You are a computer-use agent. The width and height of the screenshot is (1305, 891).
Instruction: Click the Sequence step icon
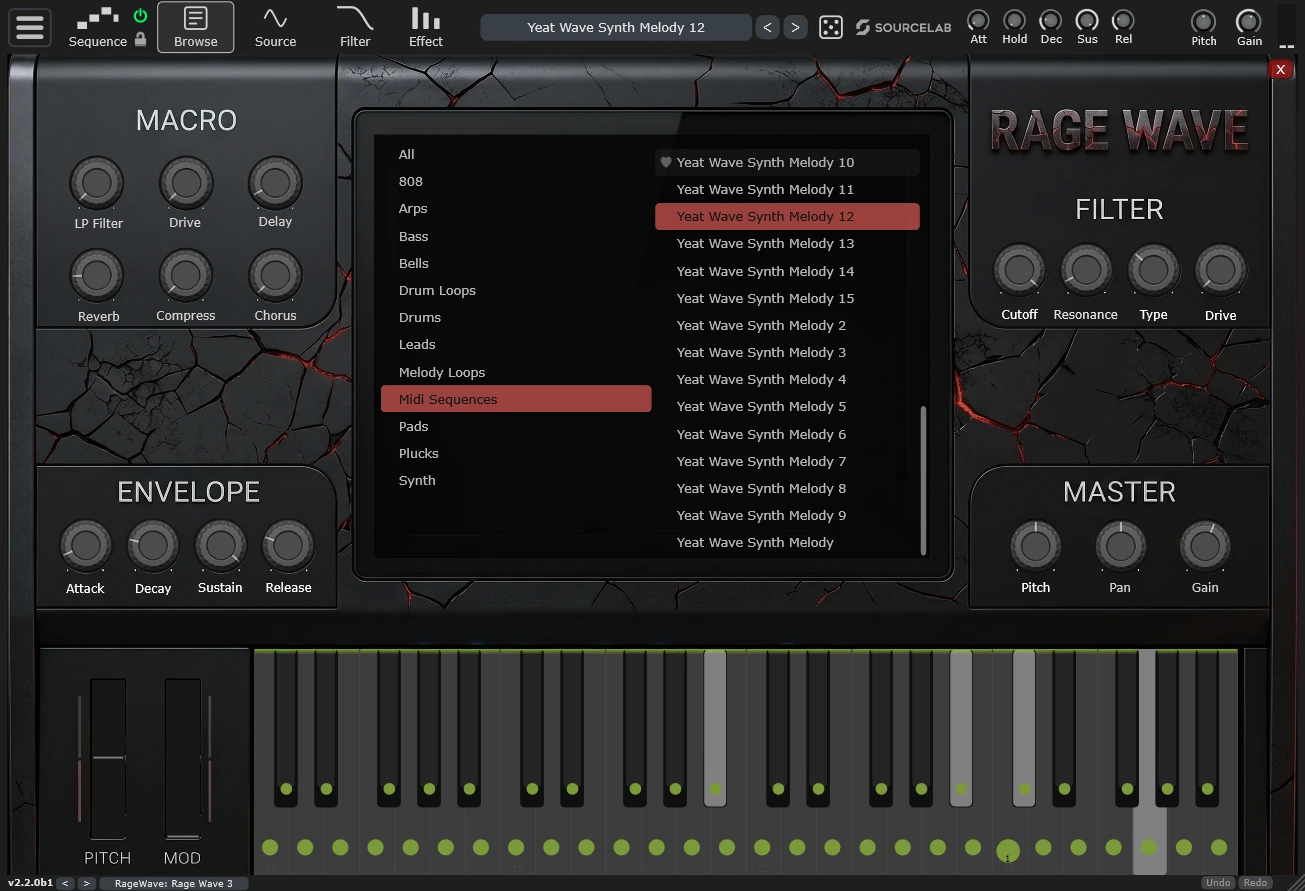pyautogui.click(x=97, y=18)
